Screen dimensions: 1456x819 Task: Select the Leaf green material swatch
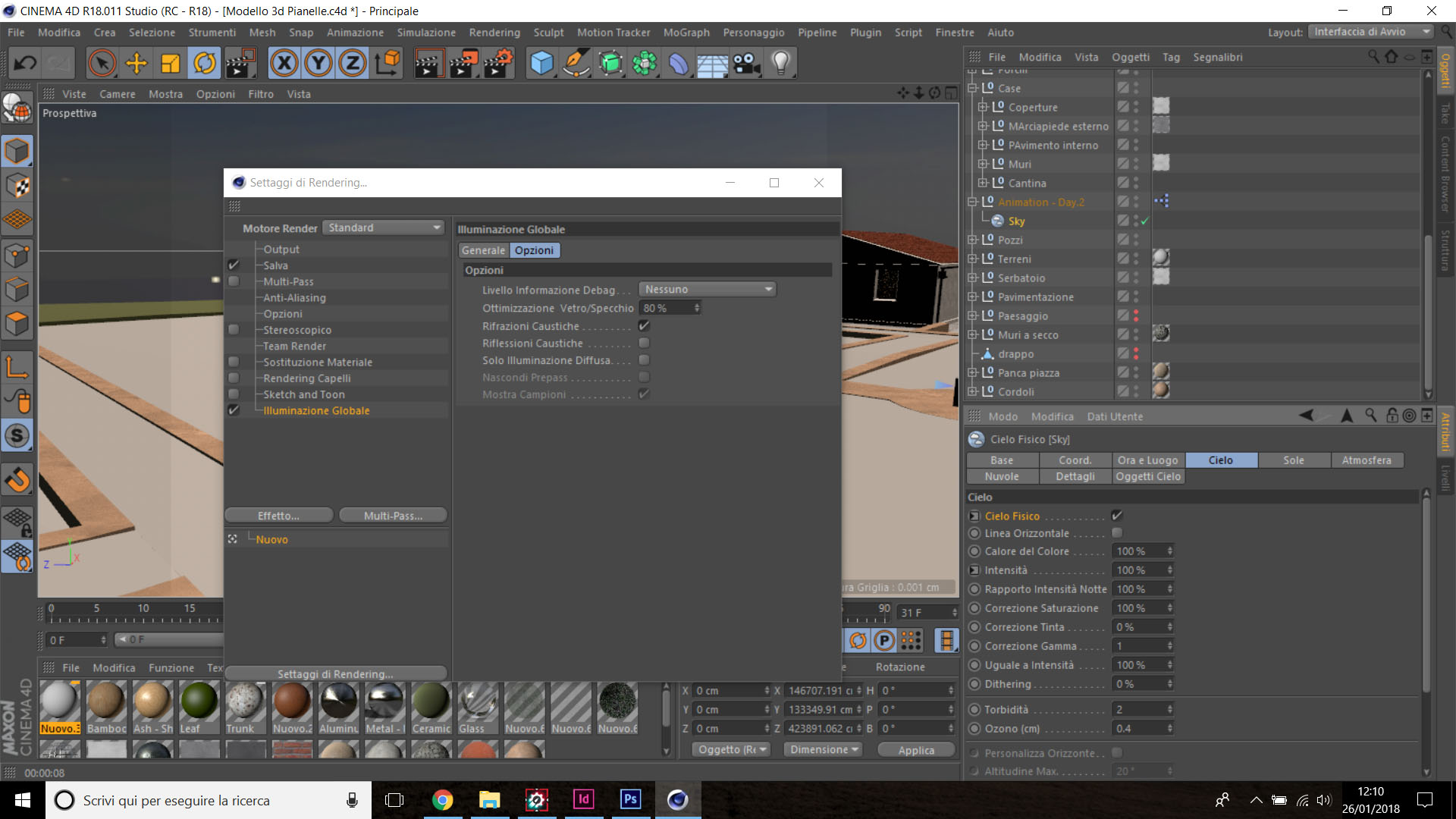pos(199,701)
